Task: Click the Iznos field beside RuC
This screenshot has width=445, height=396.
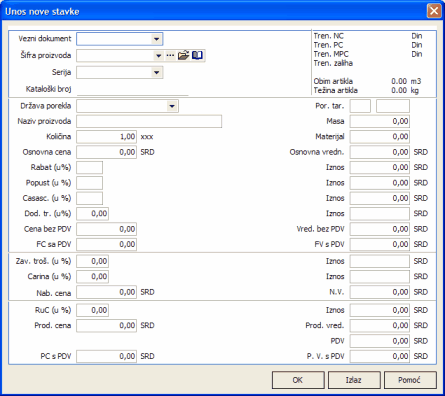Action: point(380,310)
